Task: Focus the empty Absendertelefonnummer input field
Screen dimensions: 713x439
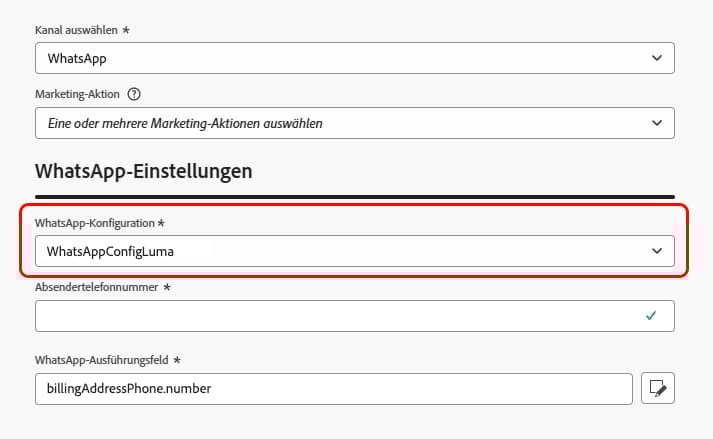Action: point(330,315)
